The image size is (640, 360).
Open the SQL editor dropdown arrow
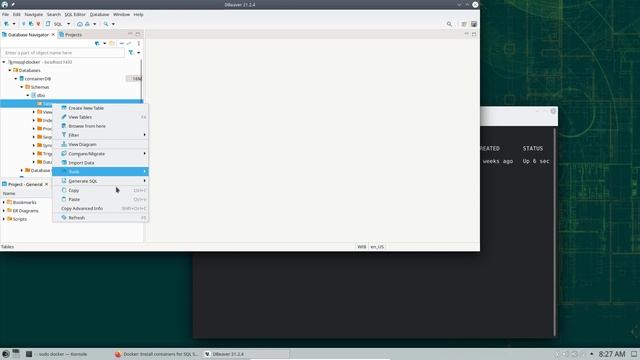click(68, 24)
